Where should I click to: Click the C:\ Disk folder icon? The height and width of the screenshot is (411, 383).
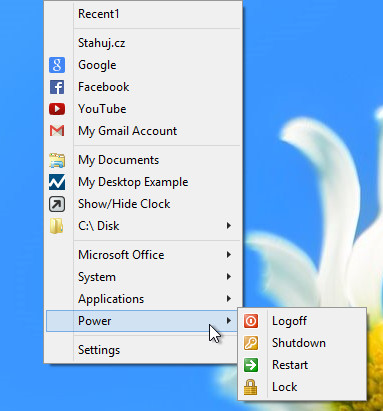pyautogui.click(x=57, y=226)
